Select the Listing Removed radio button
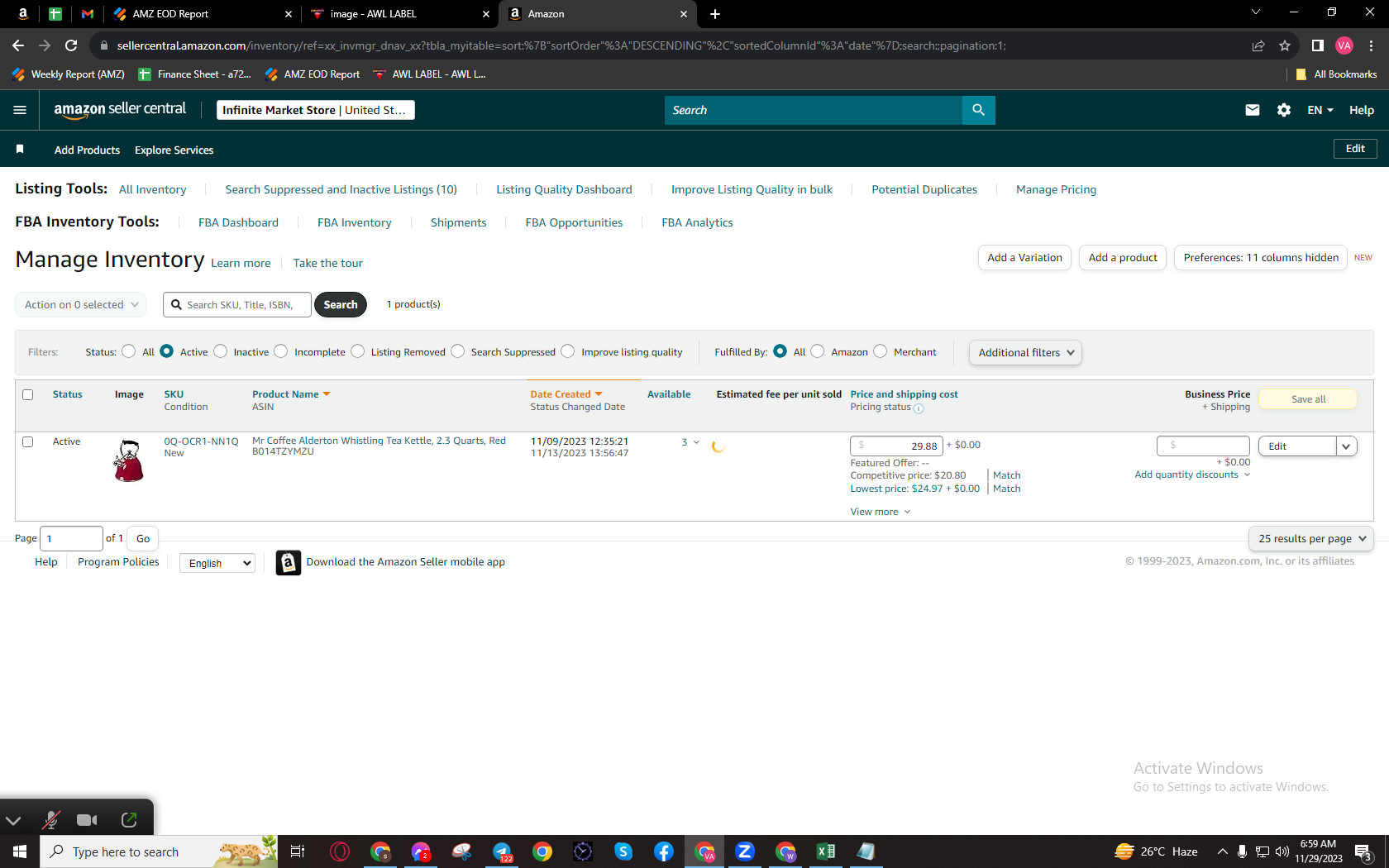Viewport: 1389px width, 868px height. 357,351
